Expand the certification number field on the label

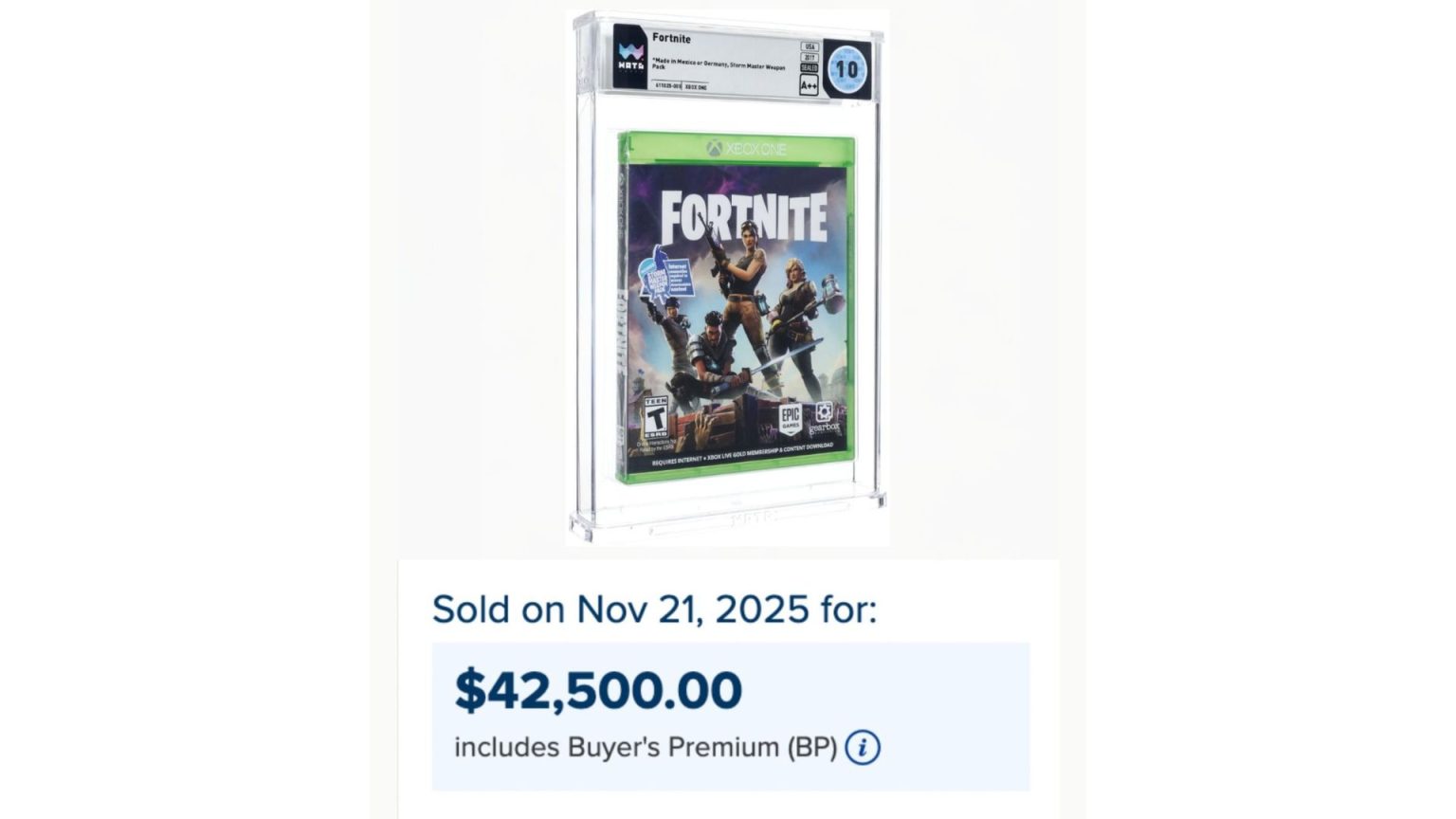(x=666, y=85)
